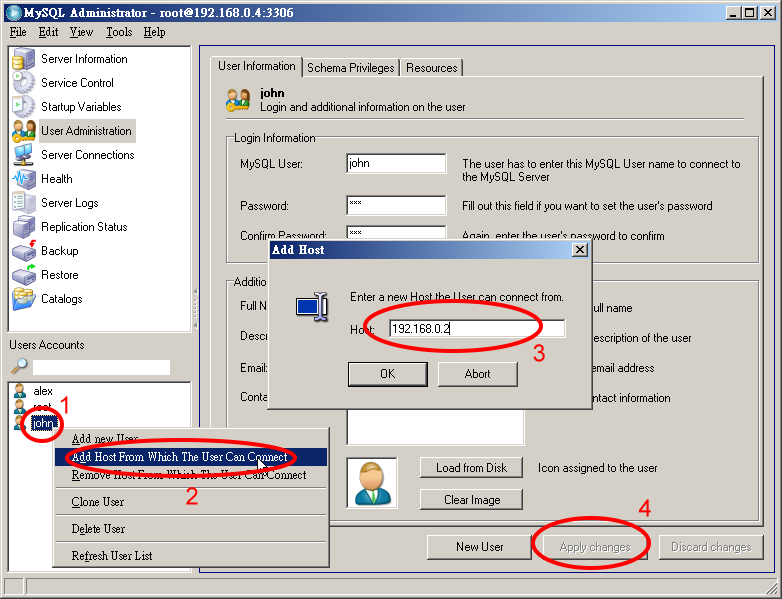Select Replication Status in sidebar

[83, 227]
